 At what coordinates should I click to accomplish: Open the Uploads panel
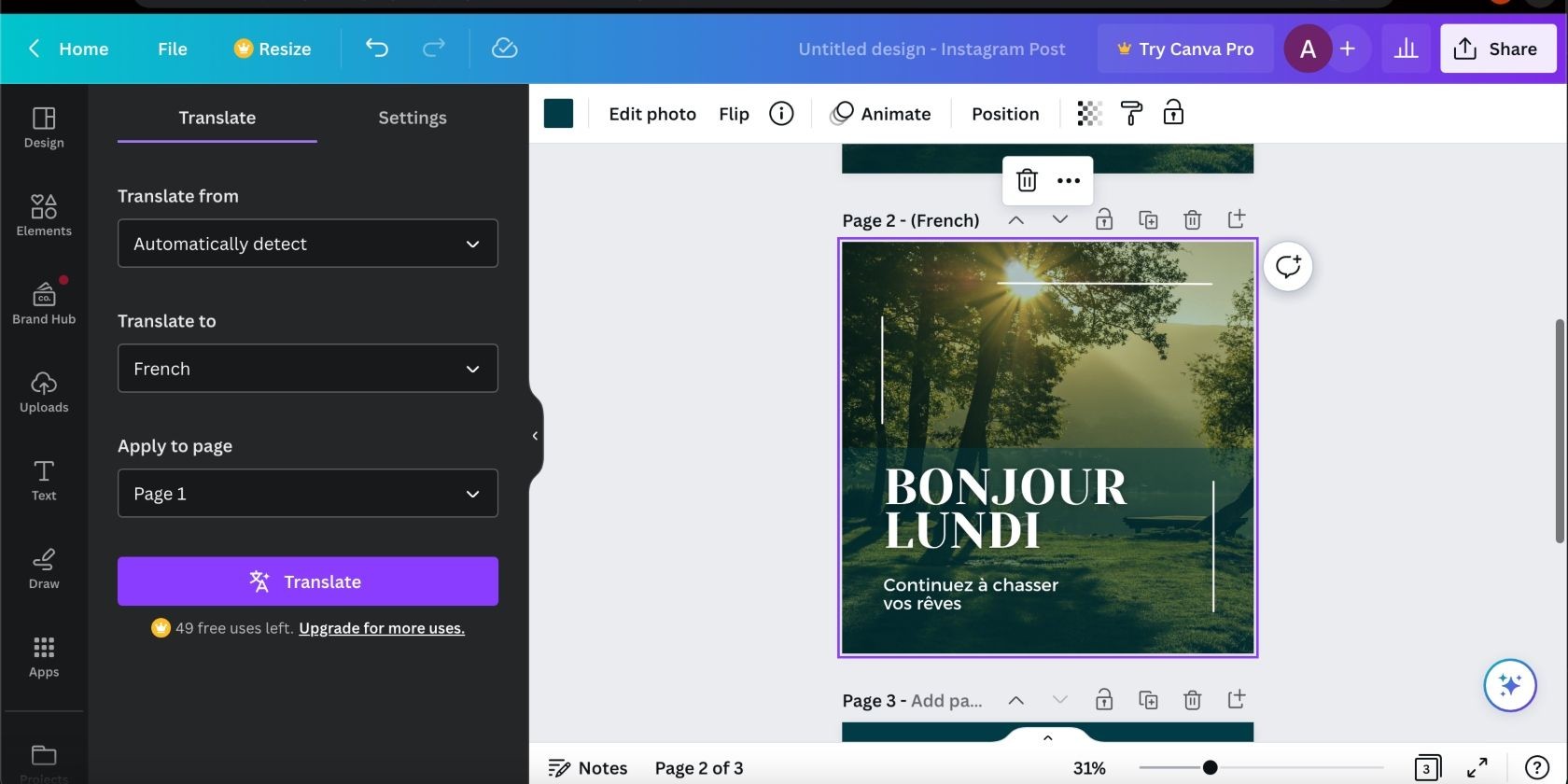pos(44,392)
